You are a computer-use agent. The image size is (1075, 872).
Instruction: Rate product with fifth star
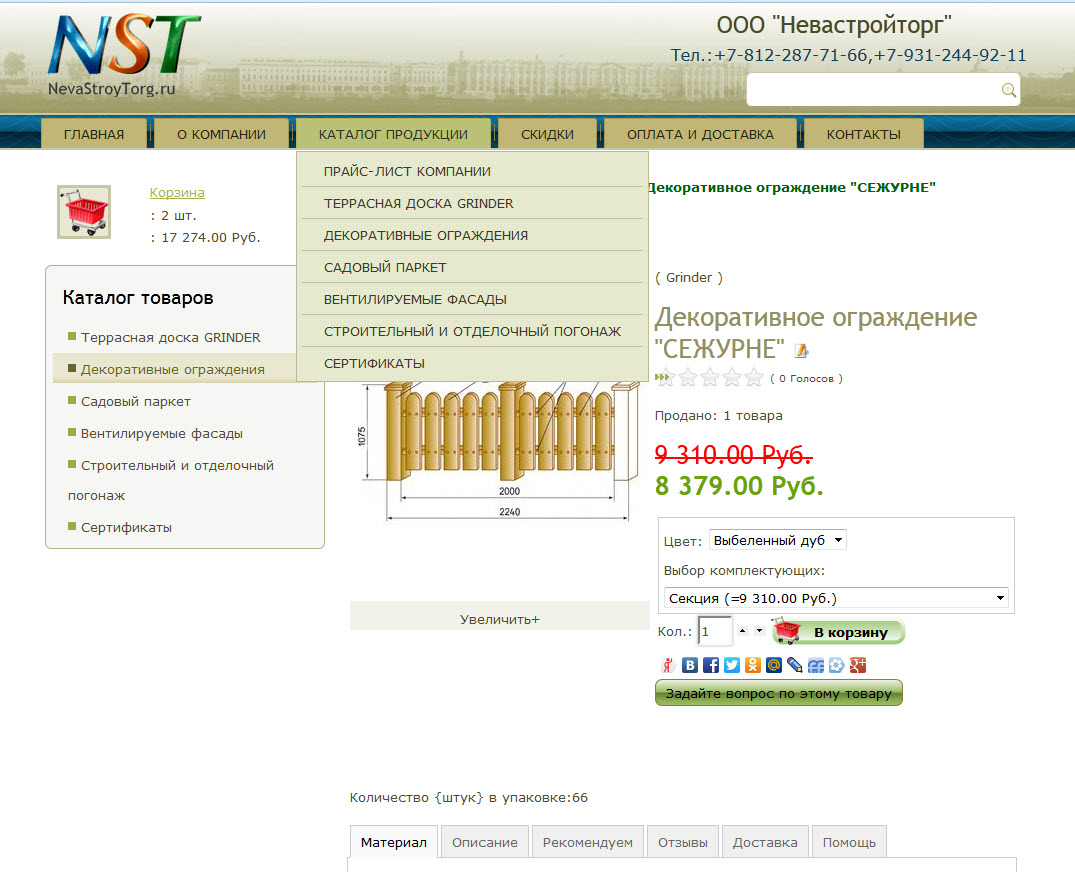(x=754, y=377)
